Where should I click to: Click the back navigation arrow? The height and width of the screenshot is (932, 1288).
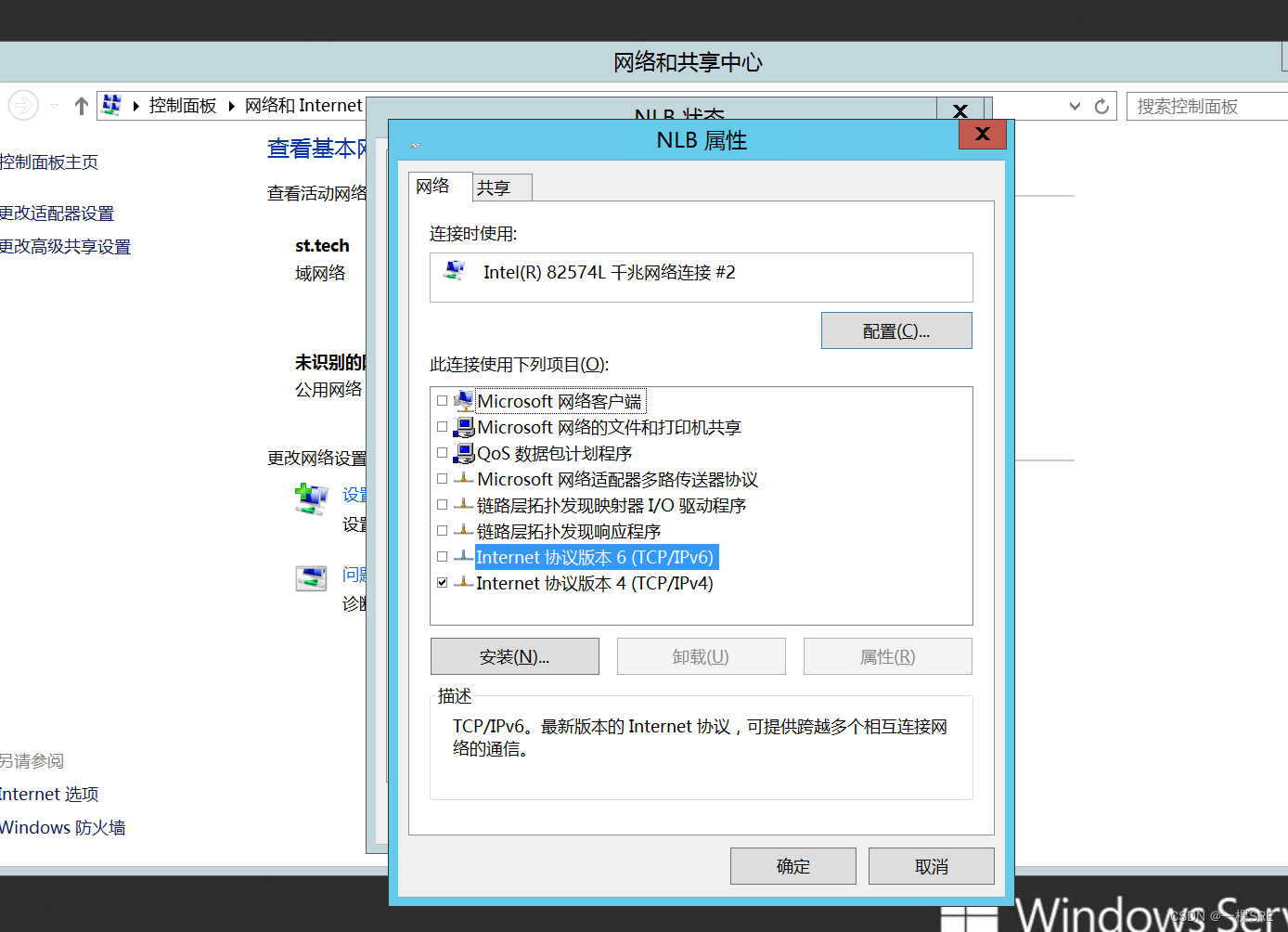(x=22, y=105)
